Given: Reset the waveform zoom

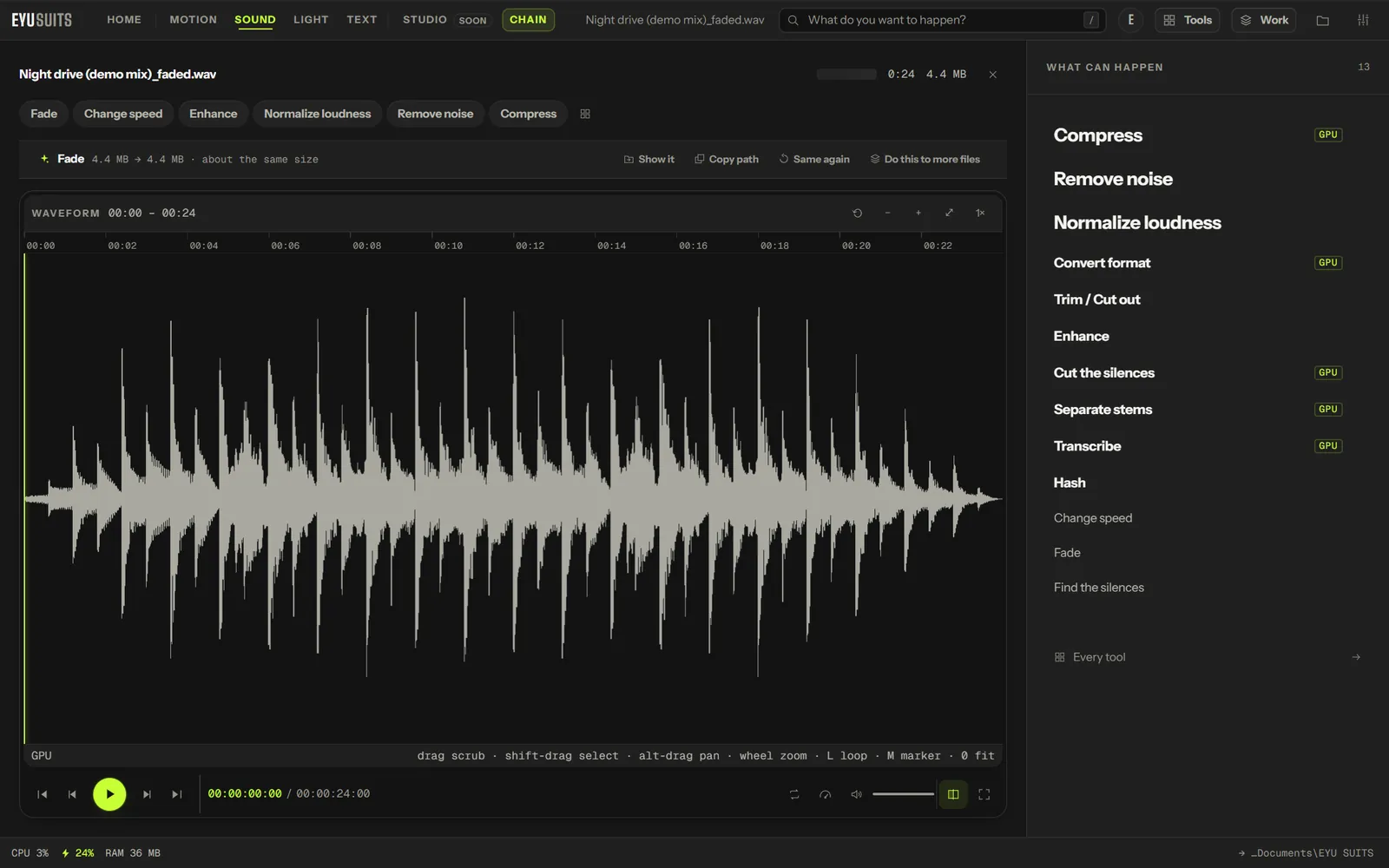Looking at the screenshot, I should pos(857,213).
